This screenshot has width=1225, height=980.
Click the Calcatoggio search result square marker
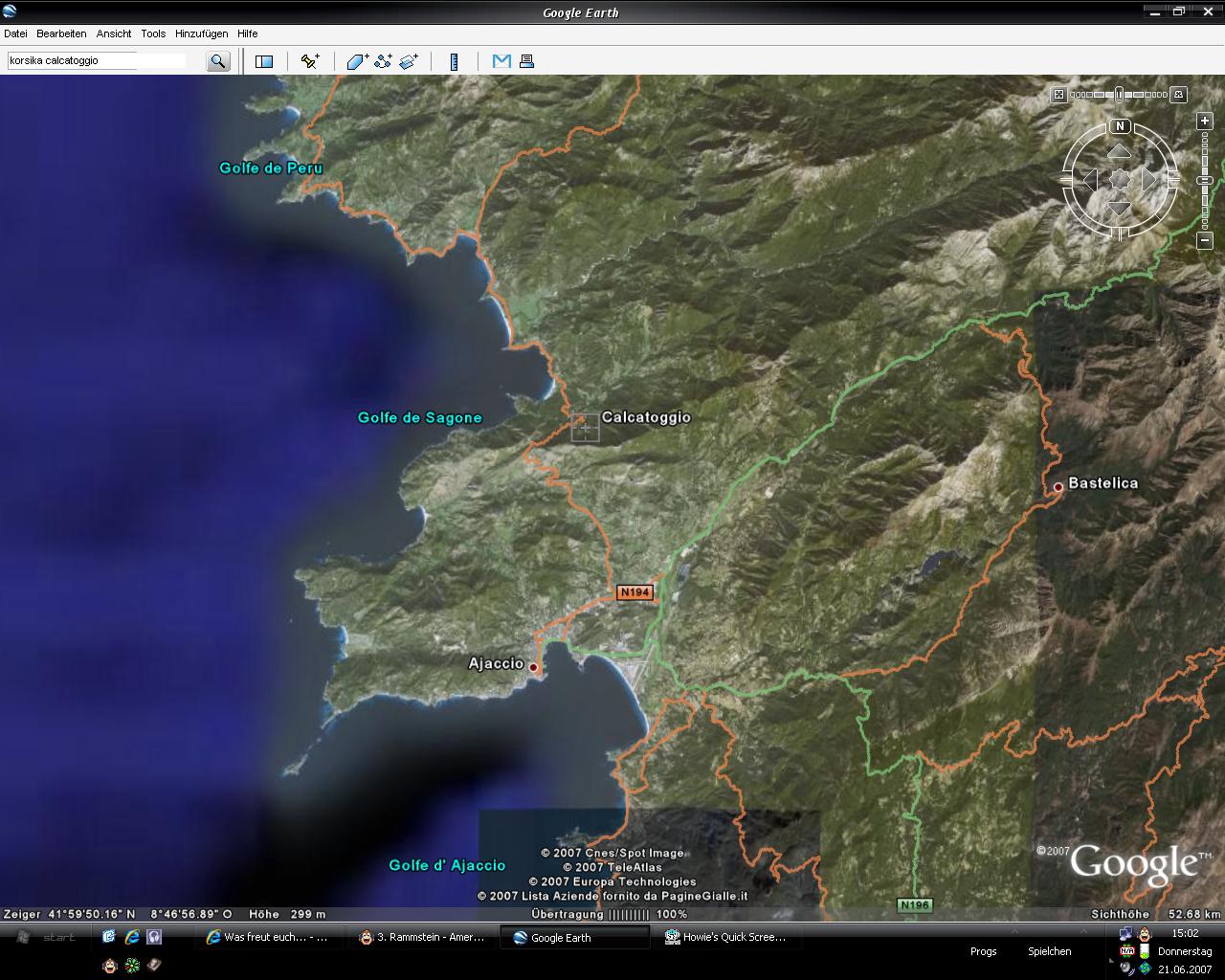click(585, 428)
